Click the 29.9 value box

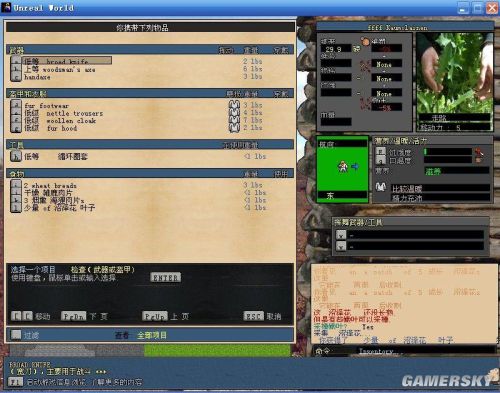pos(336,49)
